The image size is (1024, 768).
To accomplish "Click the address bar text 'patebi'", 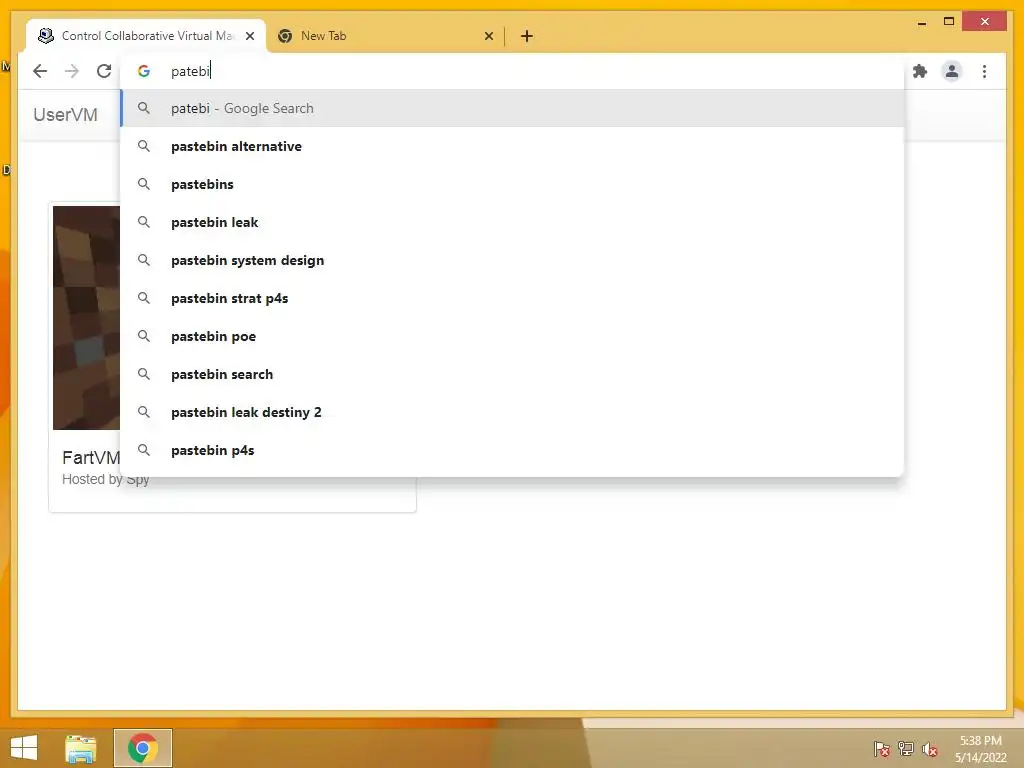I will pyautogui.click(x=190, y=71).
